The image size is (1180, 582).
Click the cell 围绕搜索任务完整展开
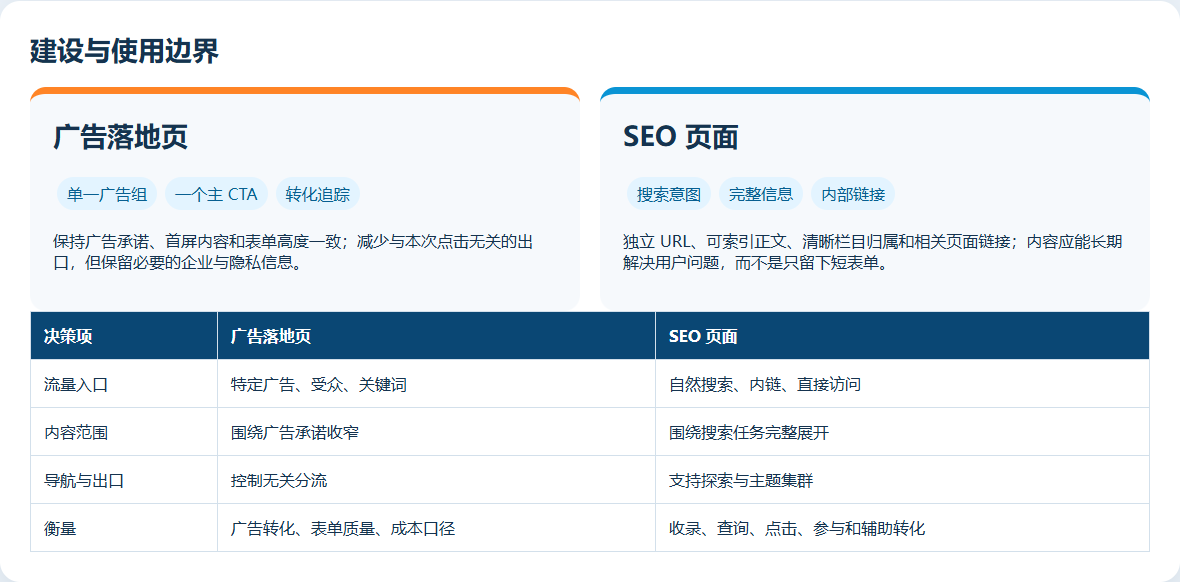[902, 432]
